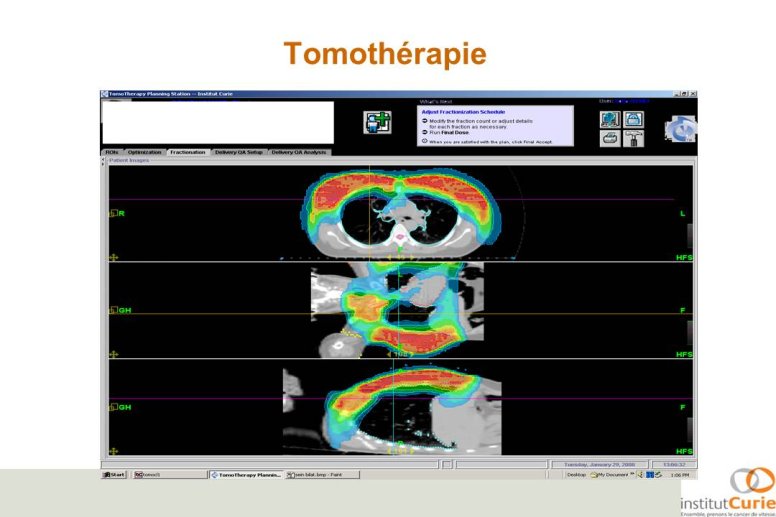
Task: Open My Documents toolbar on the taskbar
Action: click(x=610, y=474)
